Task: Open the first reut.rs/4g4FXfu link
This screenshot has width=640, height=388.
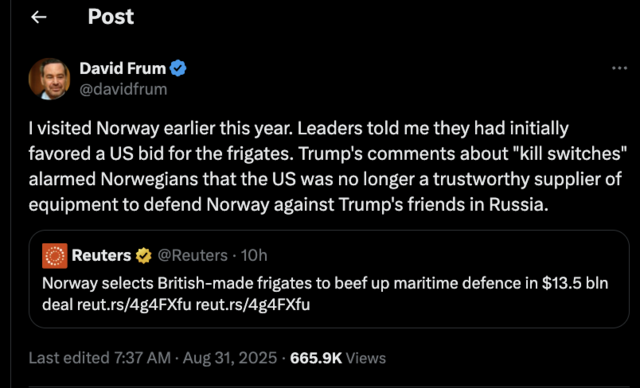Action: coord(134,305)
